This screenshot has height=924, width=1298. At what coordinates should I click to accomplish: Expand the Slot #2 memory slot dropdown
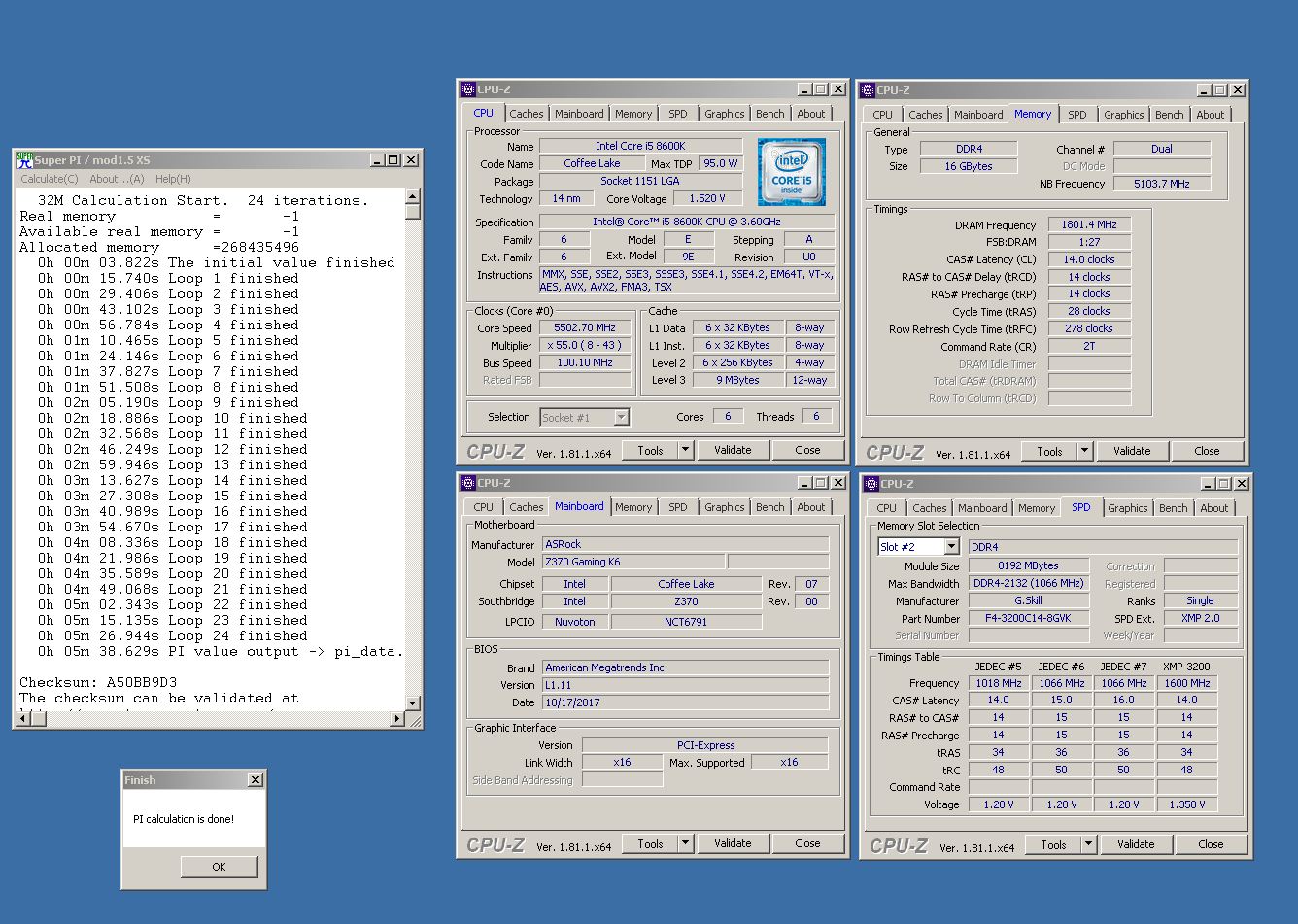tap(951, 547)
